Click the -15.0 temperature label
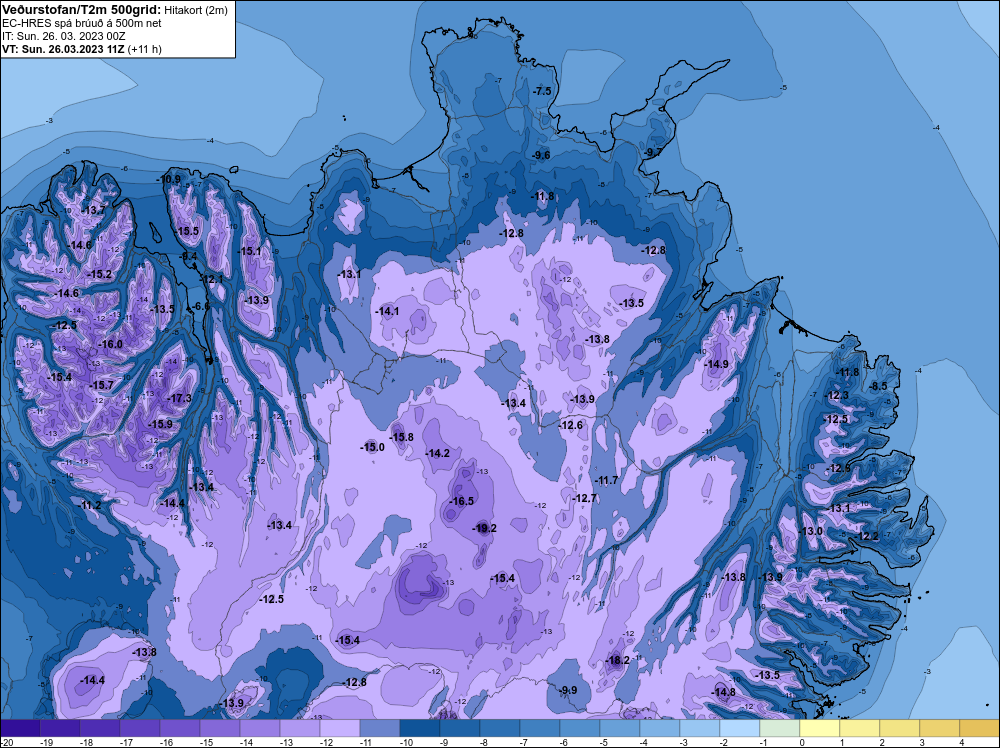Screen dimensions: 1000x748 372,447
